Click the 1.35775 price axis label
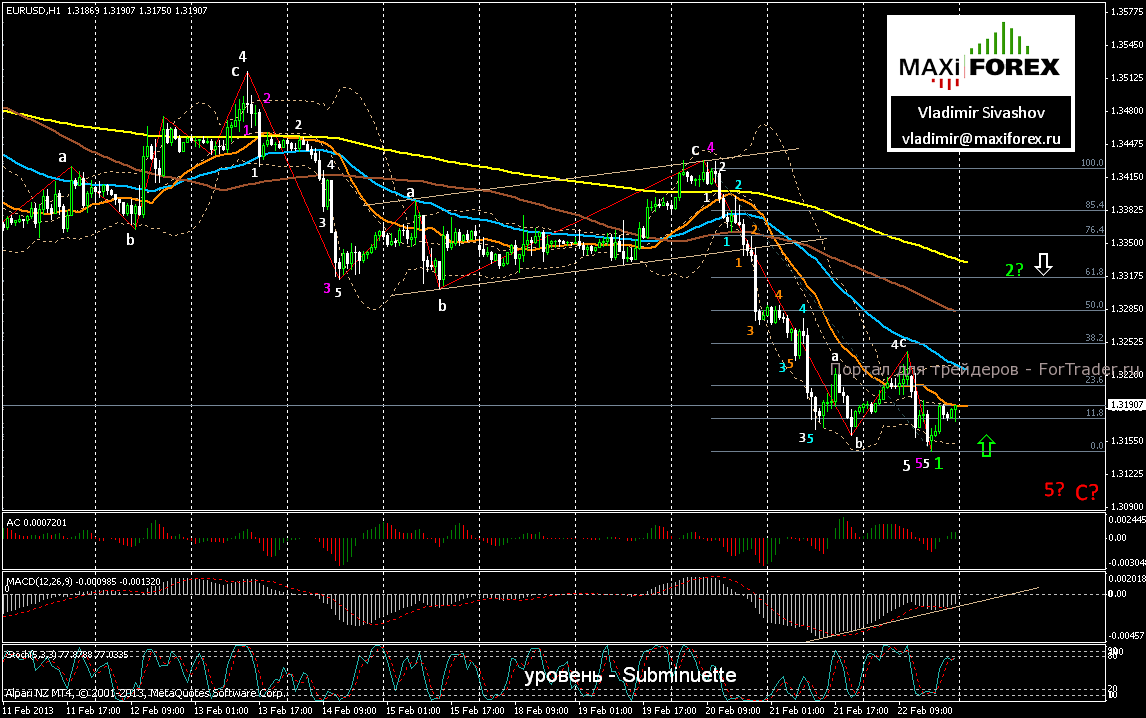This screenshot has height=718, width=1146. pyautogui.click(x=1126, y=12)
